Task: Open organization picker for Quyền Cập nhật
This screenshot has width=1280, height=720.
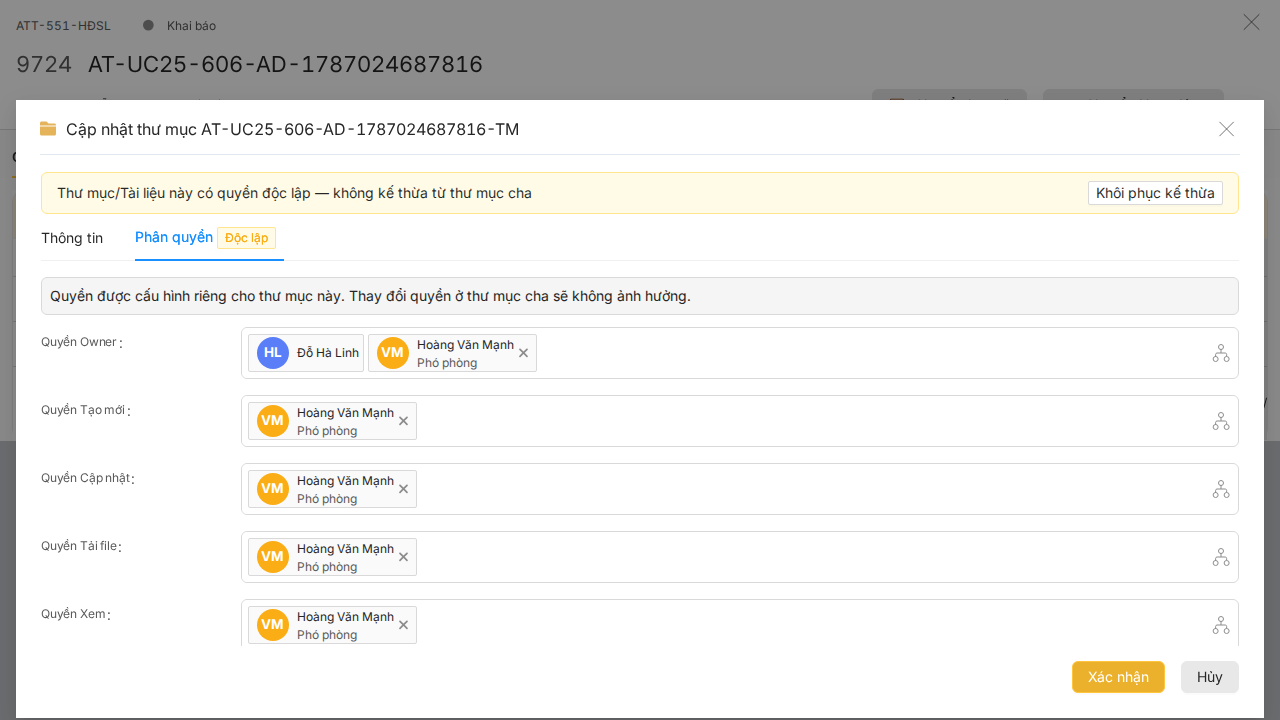Action: click(1221, 489)
